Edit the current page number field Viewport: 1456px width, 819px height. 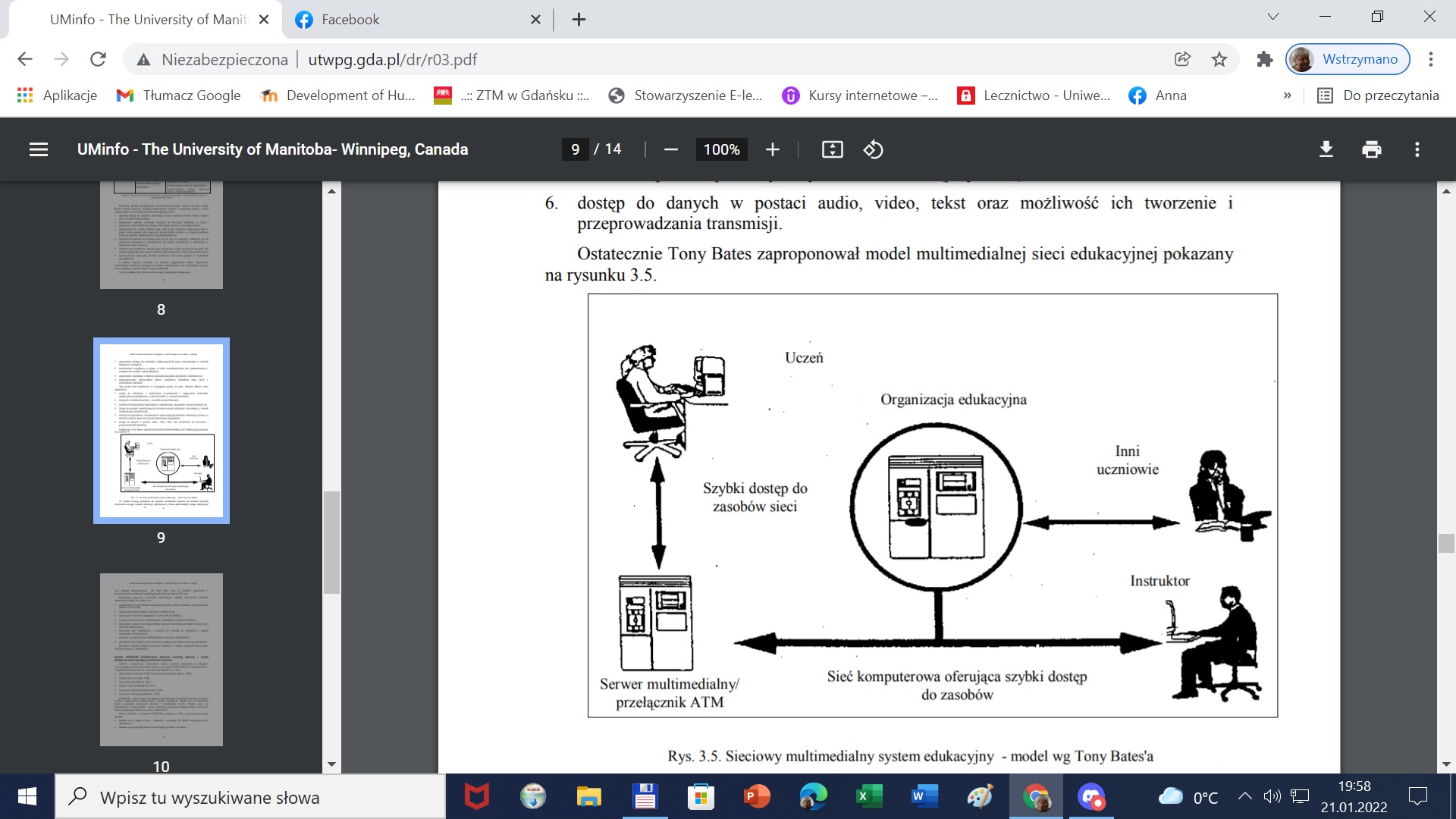tap(575, 149)
